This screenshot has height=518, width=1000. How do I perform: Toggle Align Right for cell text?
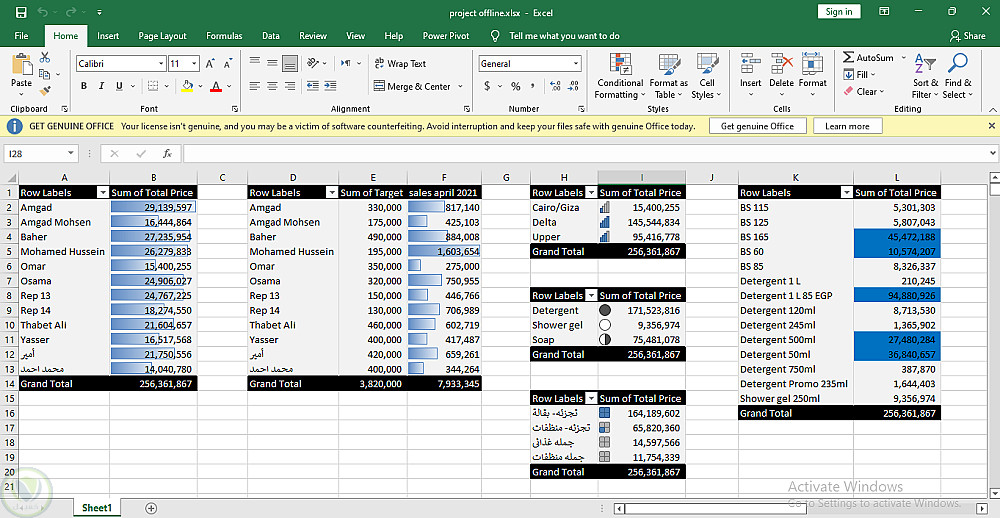[x=290, y=86]
